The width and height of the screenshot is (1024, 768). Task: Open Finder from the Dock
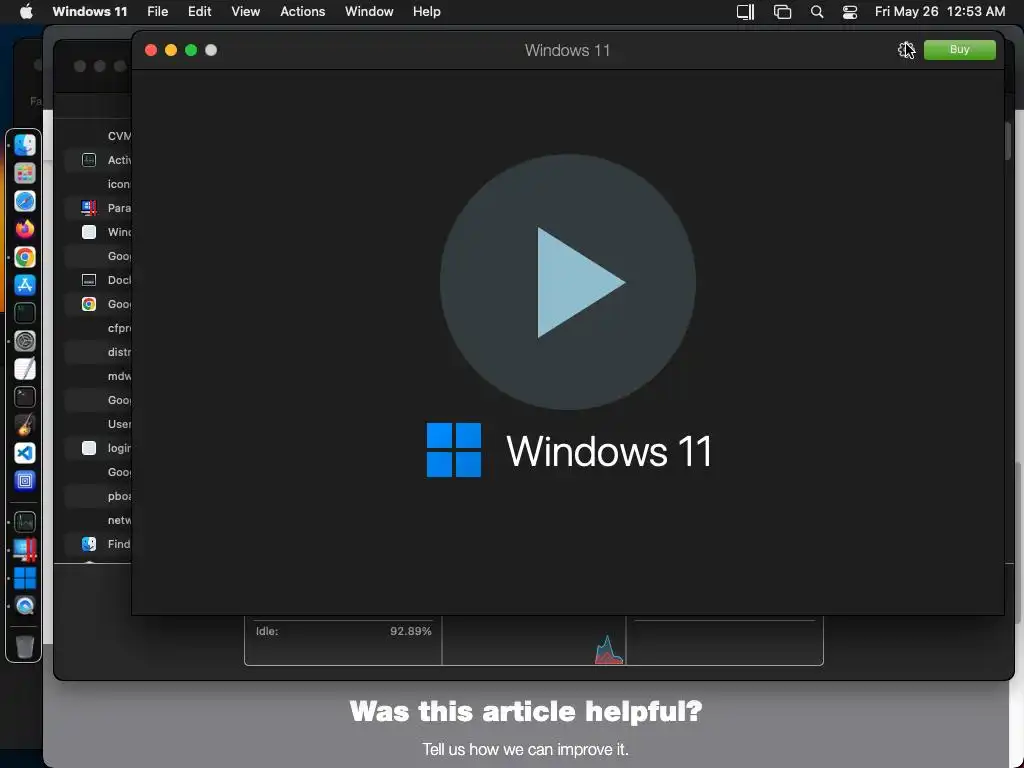[25, 145]
